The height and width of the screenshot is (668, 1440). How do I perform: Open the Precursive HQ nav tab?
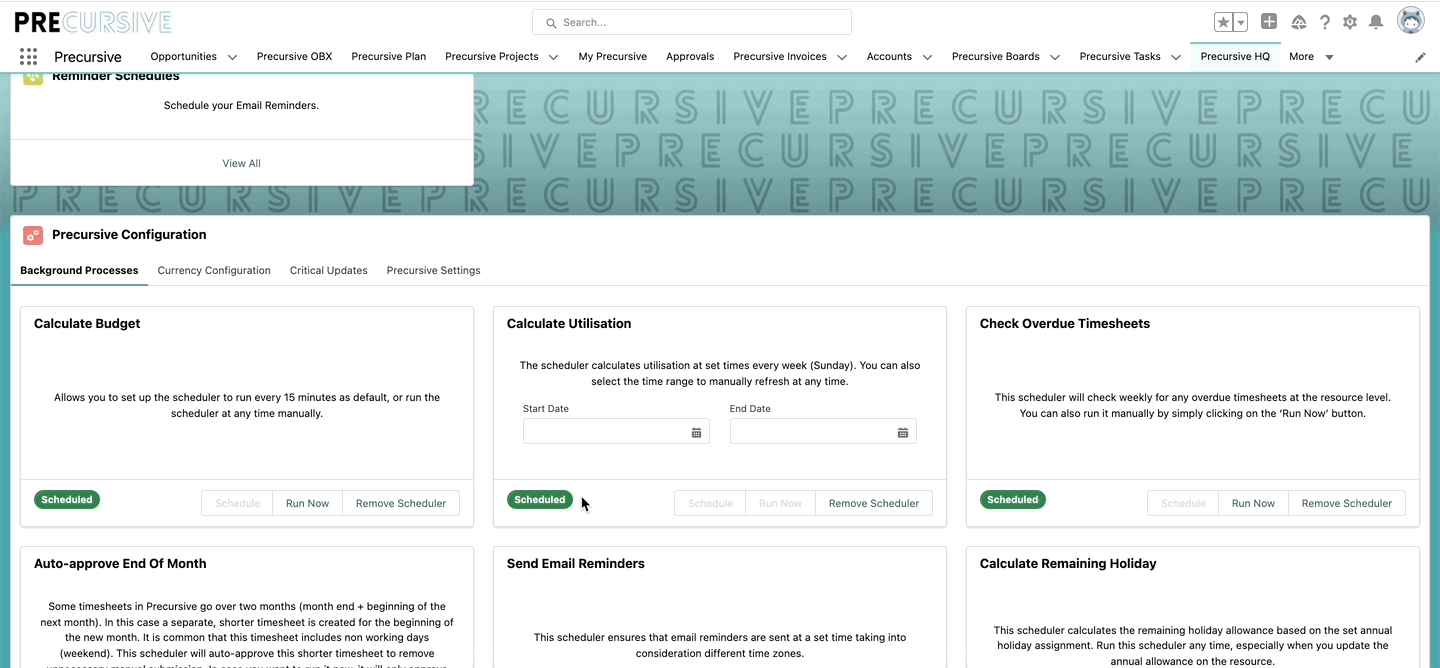coord(1235,57)
